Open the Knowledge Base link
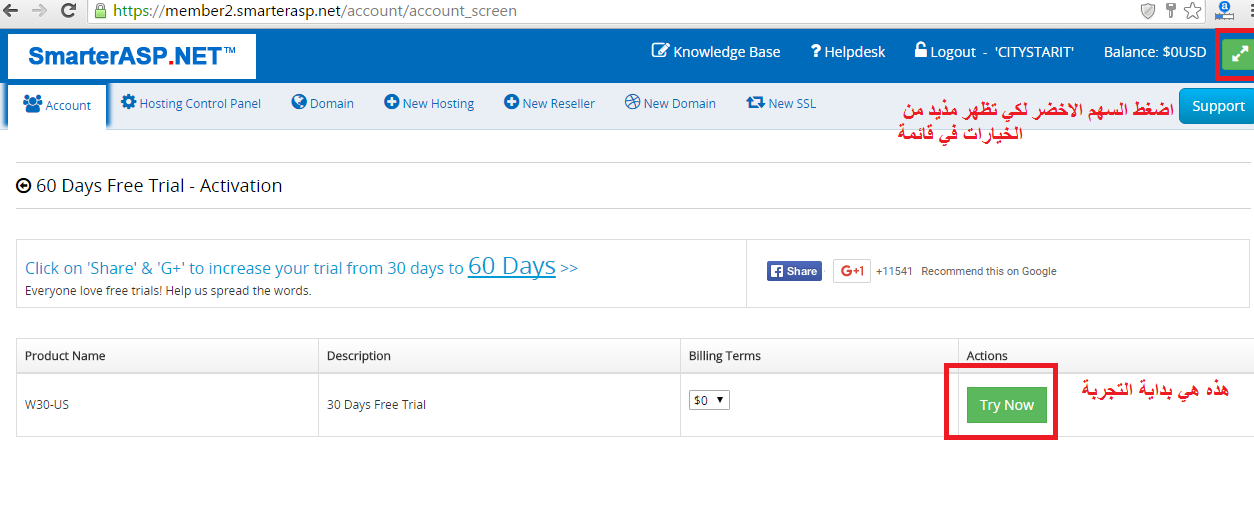The image size is (1254, 516). [x=716, y=52]
